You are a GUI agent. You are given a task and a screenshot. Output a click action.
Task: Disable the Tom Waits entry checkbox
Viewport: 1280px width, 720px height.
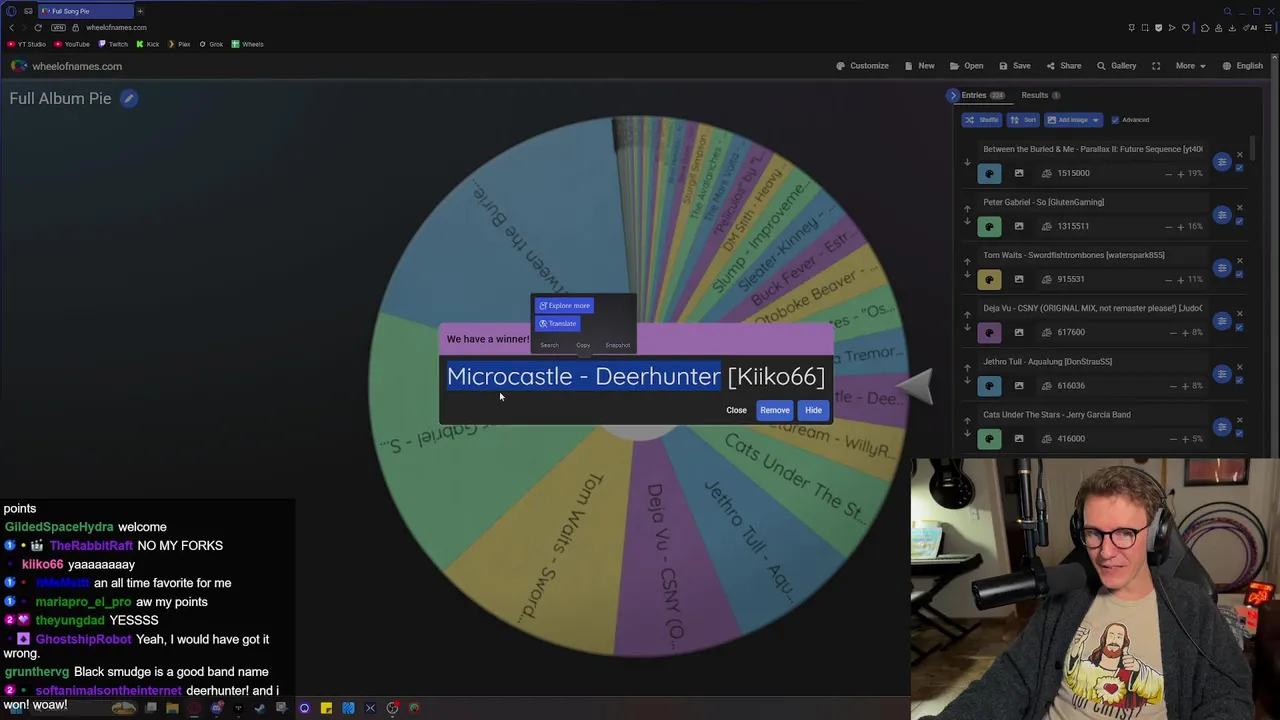[1239, 273]
